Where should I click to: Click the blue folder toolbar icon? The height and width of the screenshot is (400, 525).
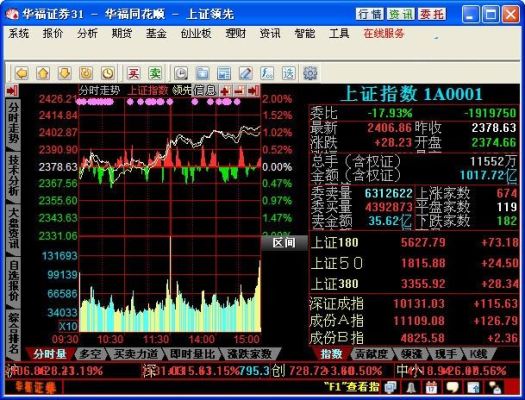click(203, 73)
